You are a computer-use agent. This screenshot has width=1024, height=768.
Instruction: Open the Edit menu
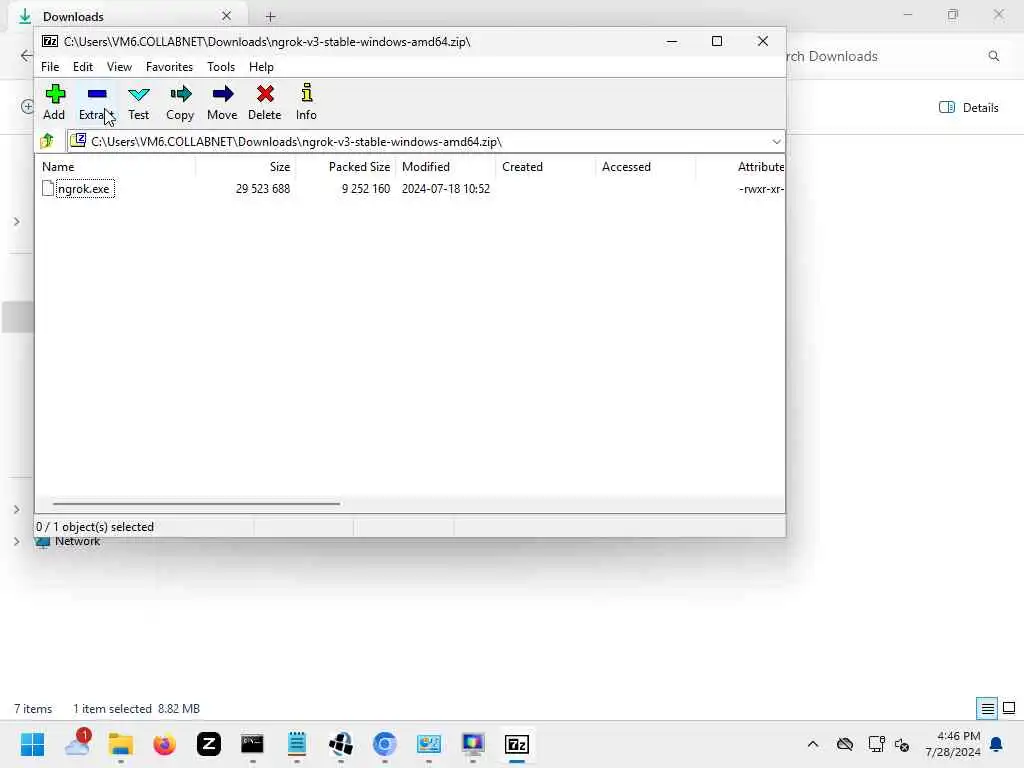point(83,67)
